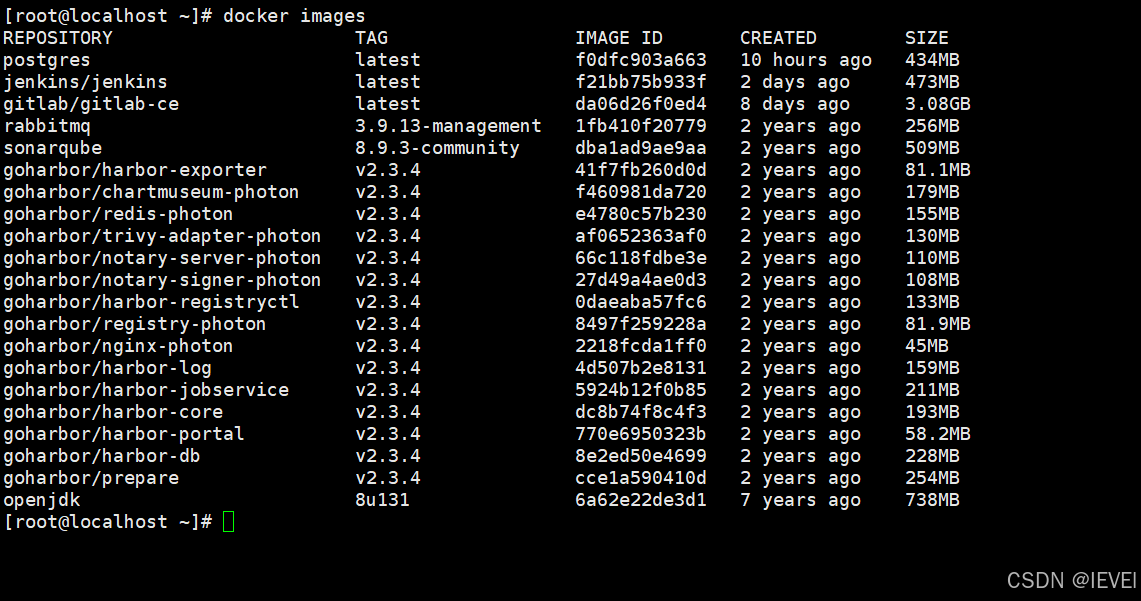Click the CREATED column header
This screenshot has width=1141, height=601.
click(779, 38)
